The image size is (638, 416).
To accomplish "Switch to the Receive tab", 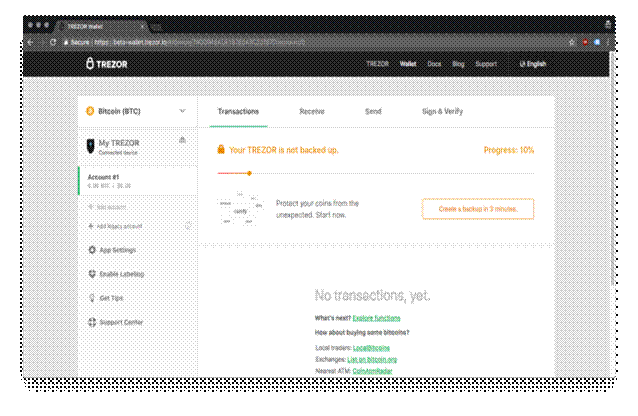I will coord(312,111).
